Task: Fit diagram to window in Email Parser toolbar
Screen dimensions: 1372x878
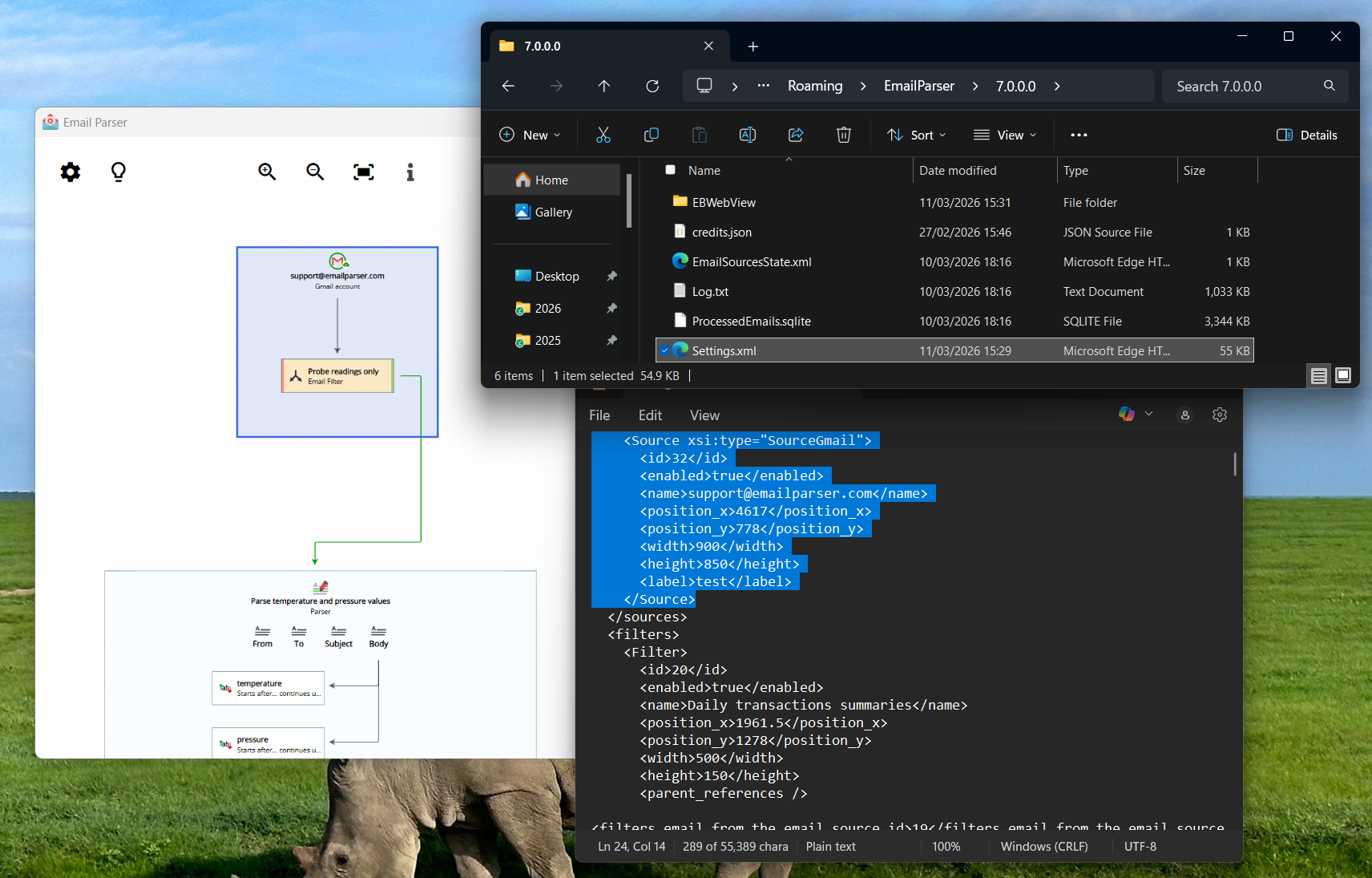Action: tap(363, 172)
